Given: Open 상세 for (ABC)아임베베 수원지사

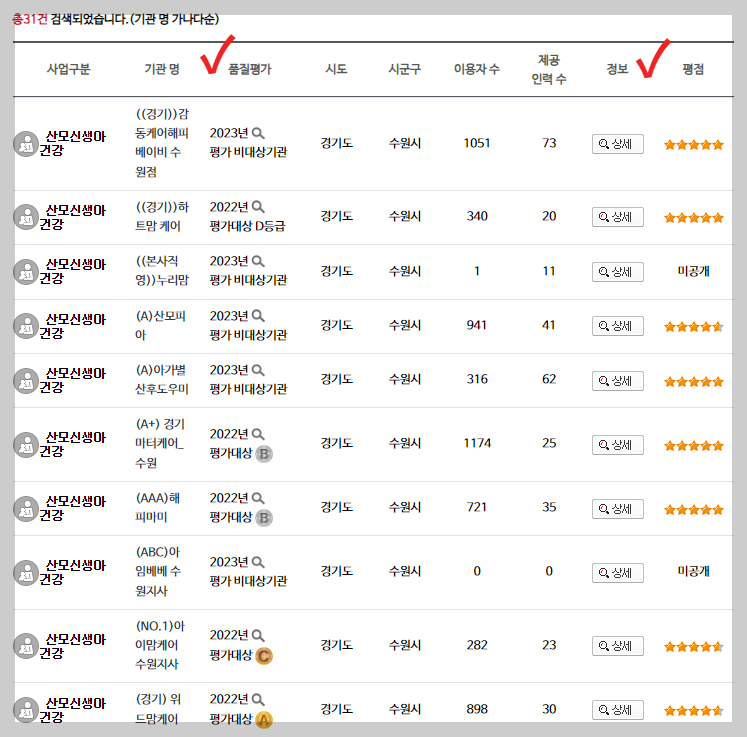Looking at the screenshot, I should (x=617, y=573).
